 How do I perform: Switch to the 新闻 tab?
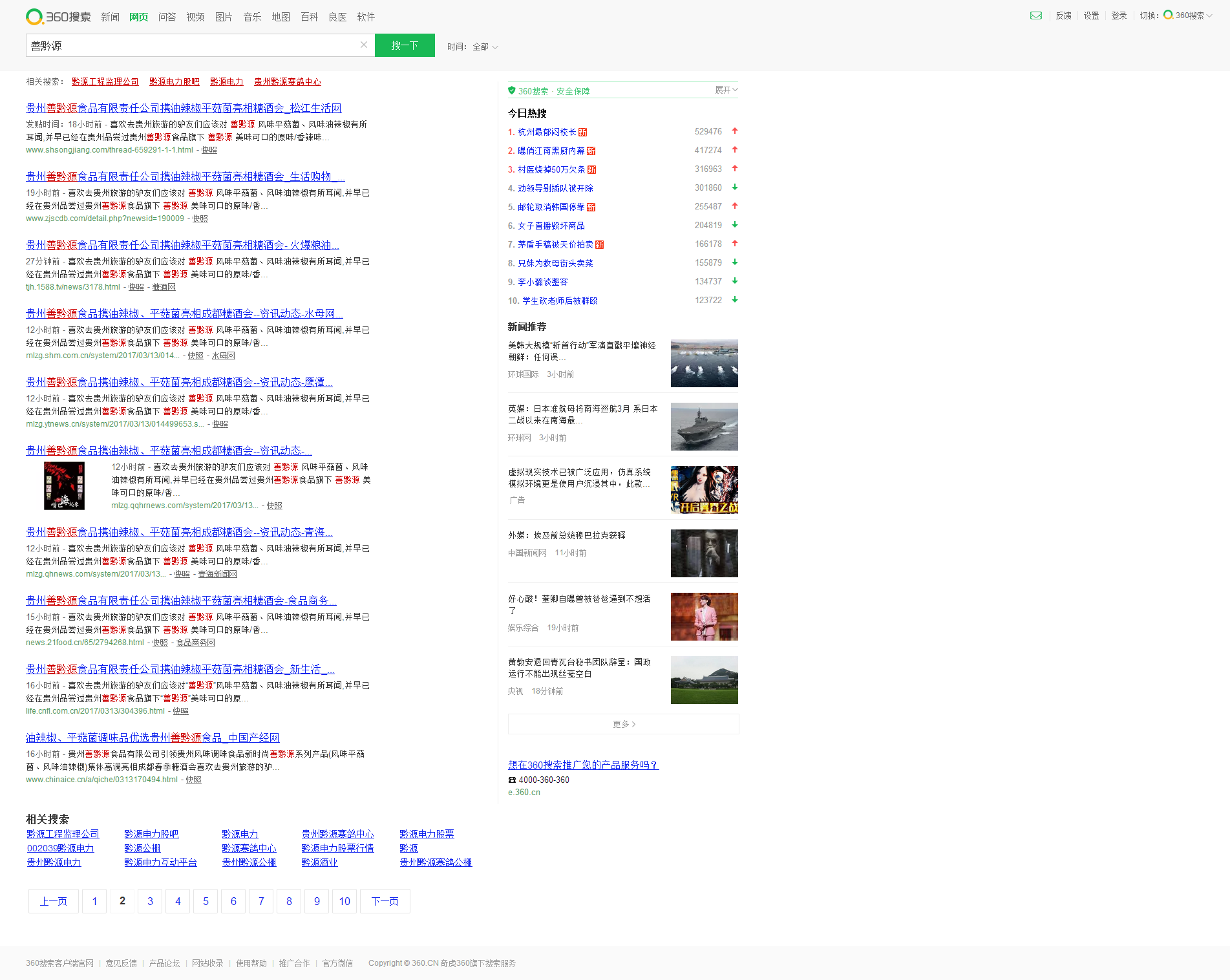[110, 17]
